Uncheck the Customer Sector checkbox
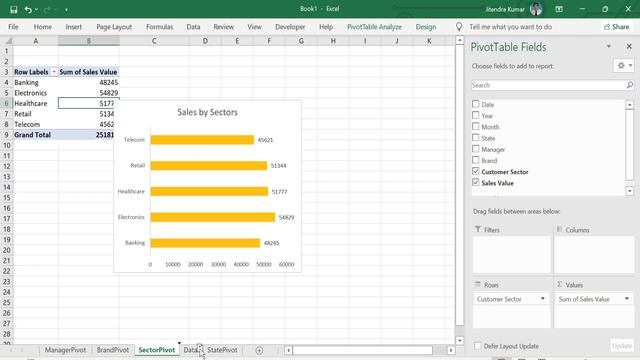Viewport: 640px width, 360px height. point(476,171)
